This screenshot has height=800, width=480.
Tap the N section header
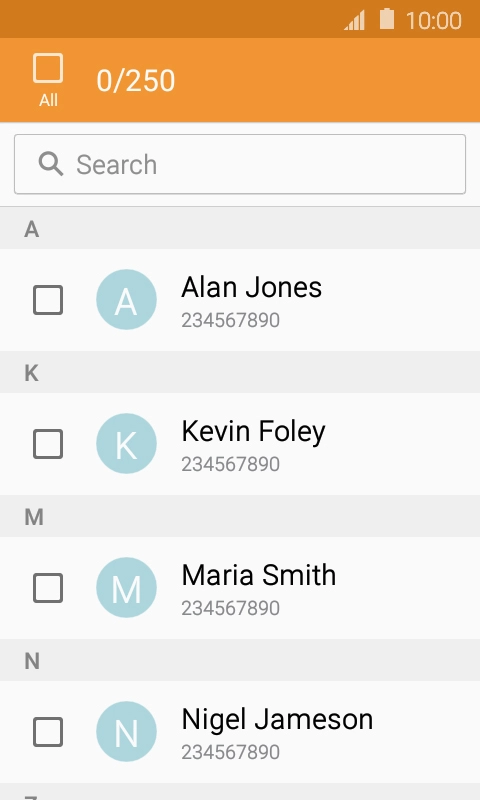point(240,660)
